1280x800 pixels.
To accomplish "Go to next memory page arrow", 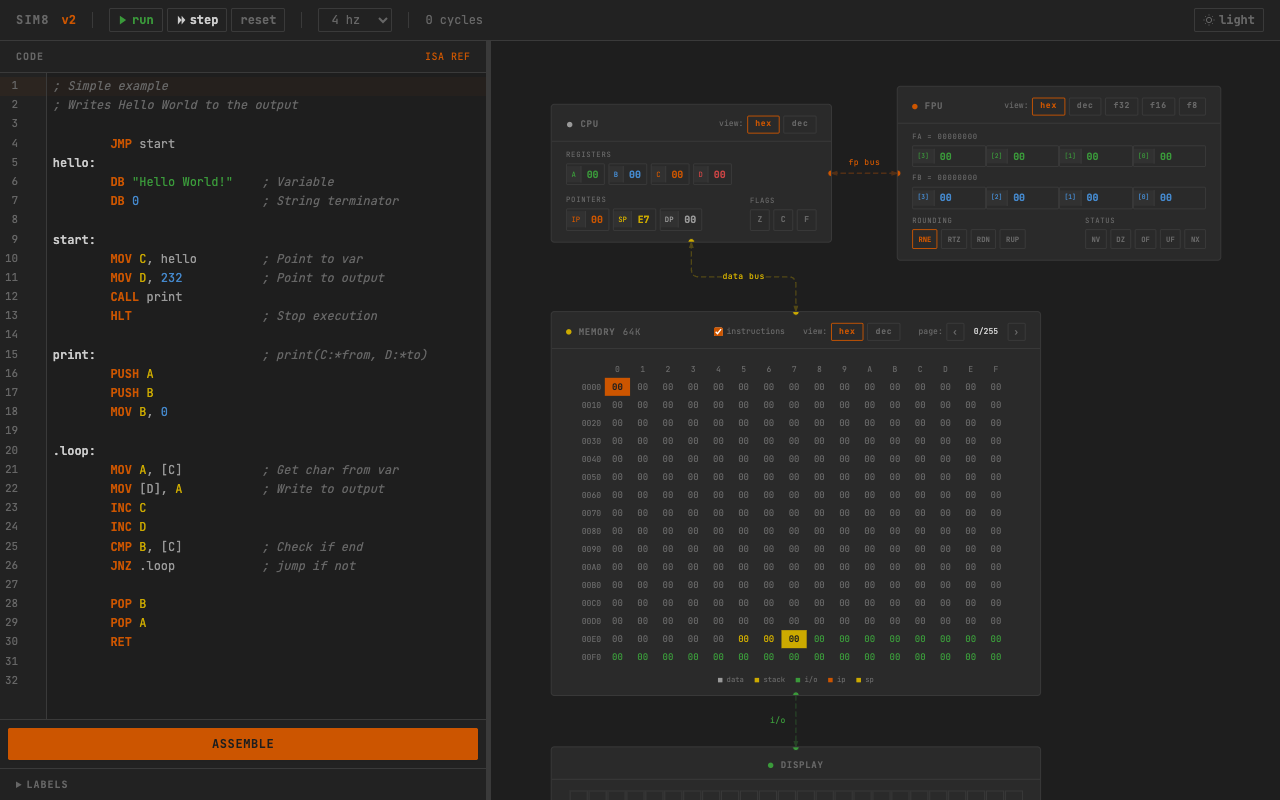I will tap(1016, 332).
